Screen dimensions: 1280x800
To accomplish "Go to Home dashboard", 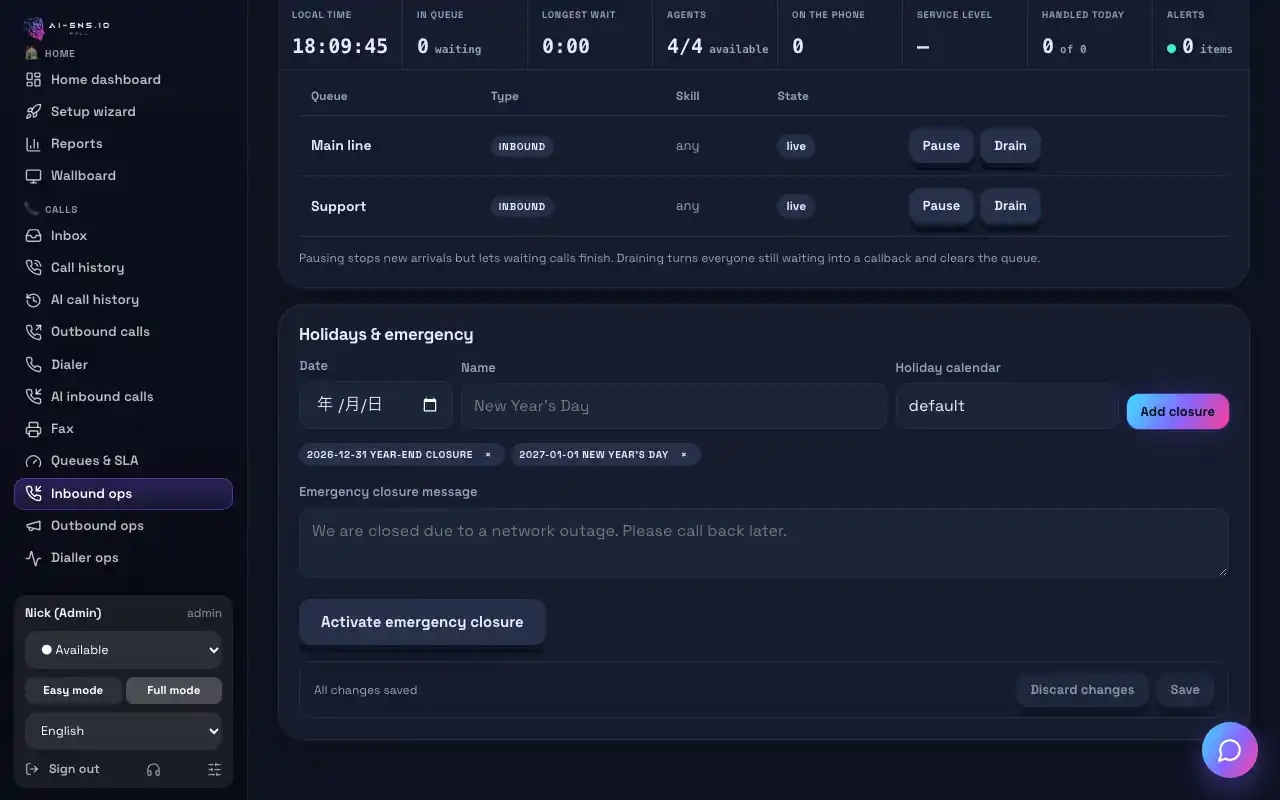I will point(106,80).
